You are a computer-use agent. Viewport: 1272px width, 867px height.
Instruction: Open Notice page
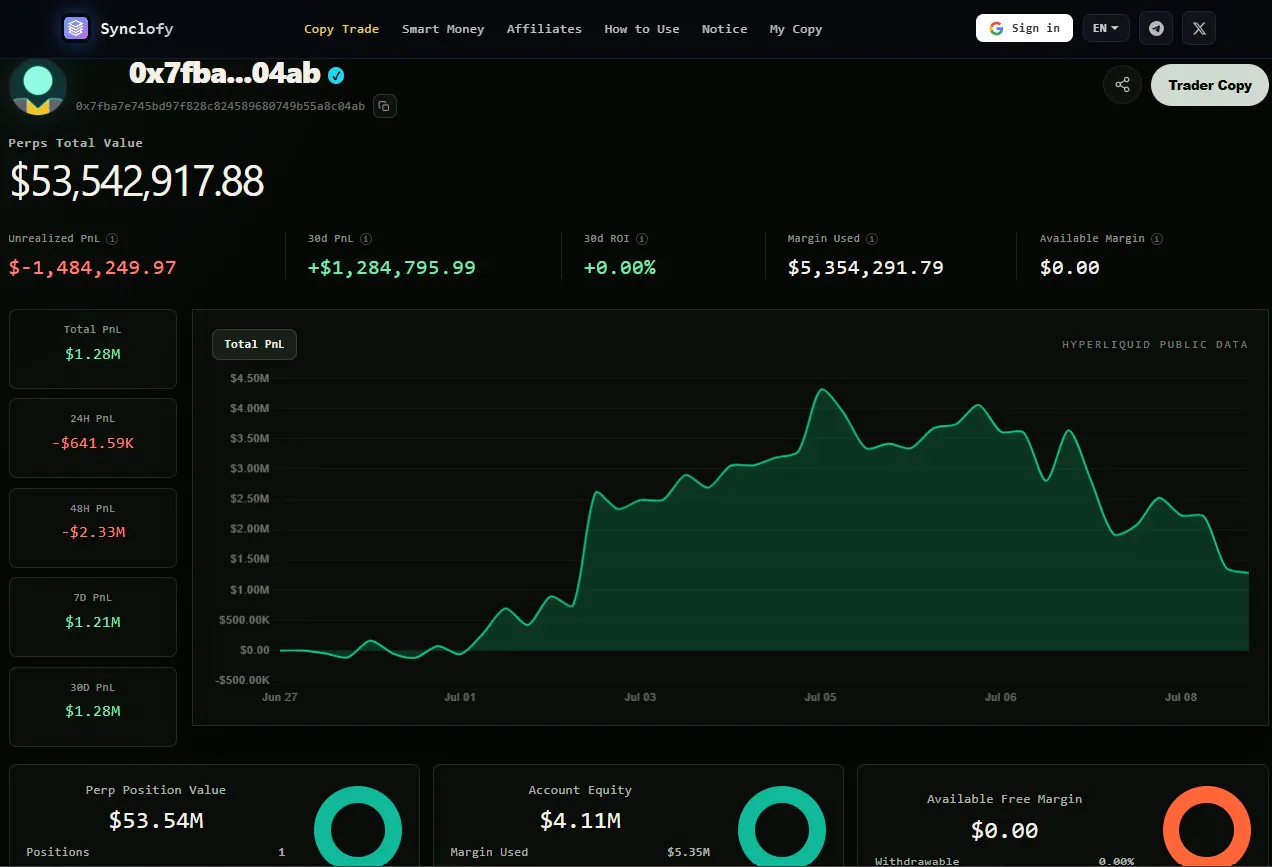click(725, 29)
